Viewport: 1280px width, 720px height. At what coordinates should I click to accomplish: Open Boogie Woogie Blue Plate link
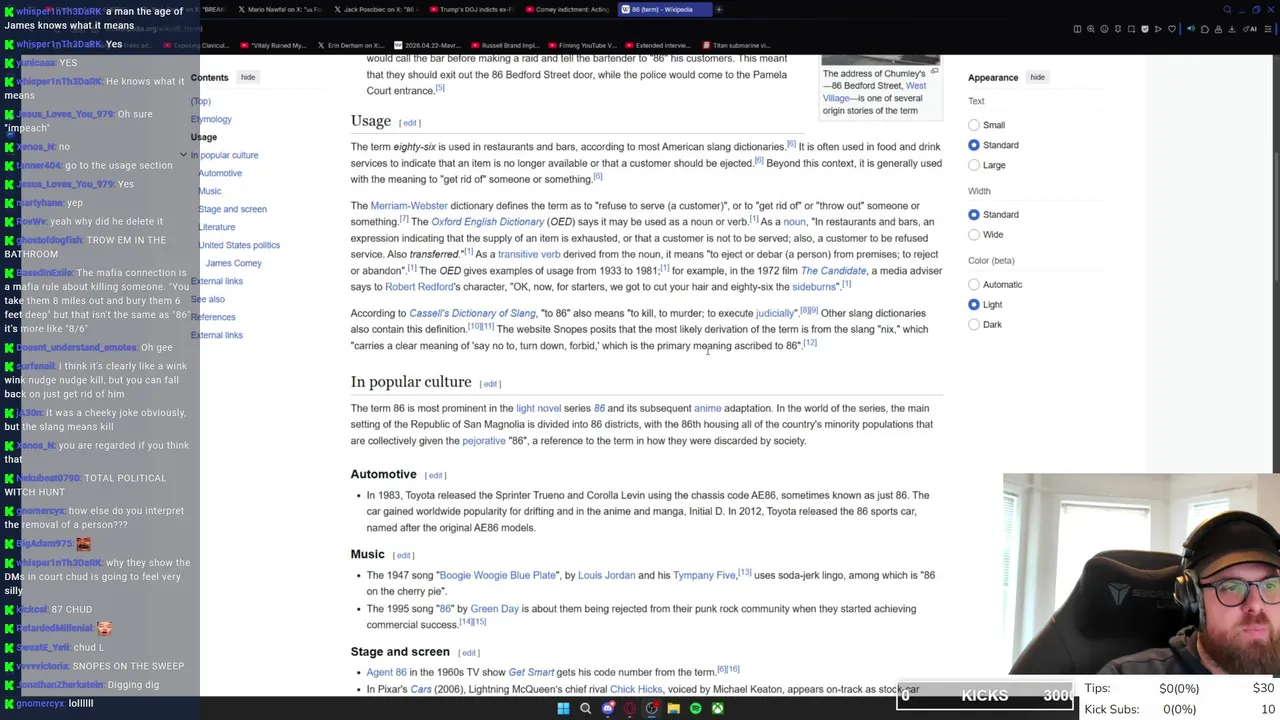pyautogui.click(x=498, y=575)
